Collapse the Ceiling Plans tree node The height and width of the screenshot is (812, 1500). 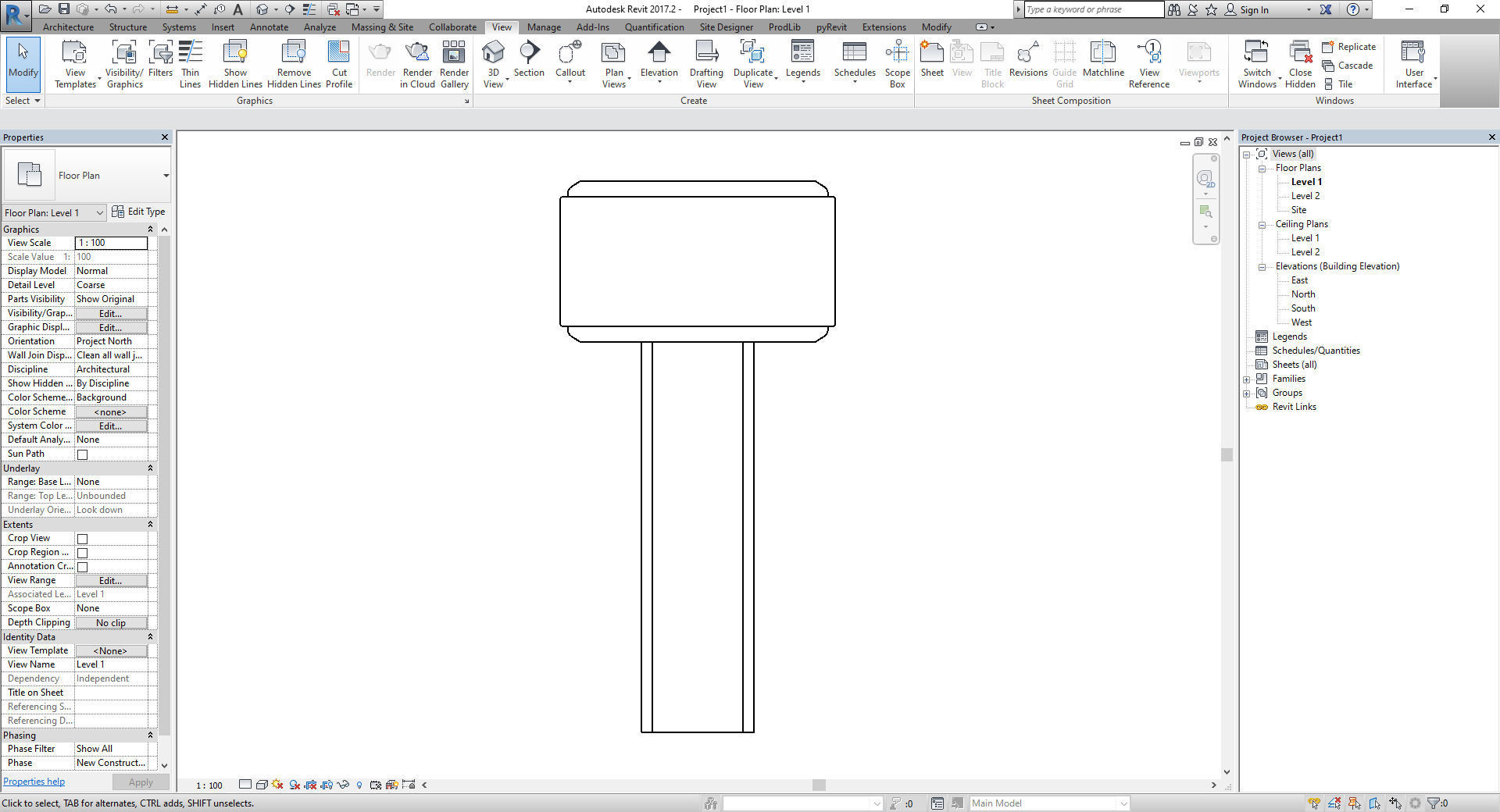point(1262,225)
